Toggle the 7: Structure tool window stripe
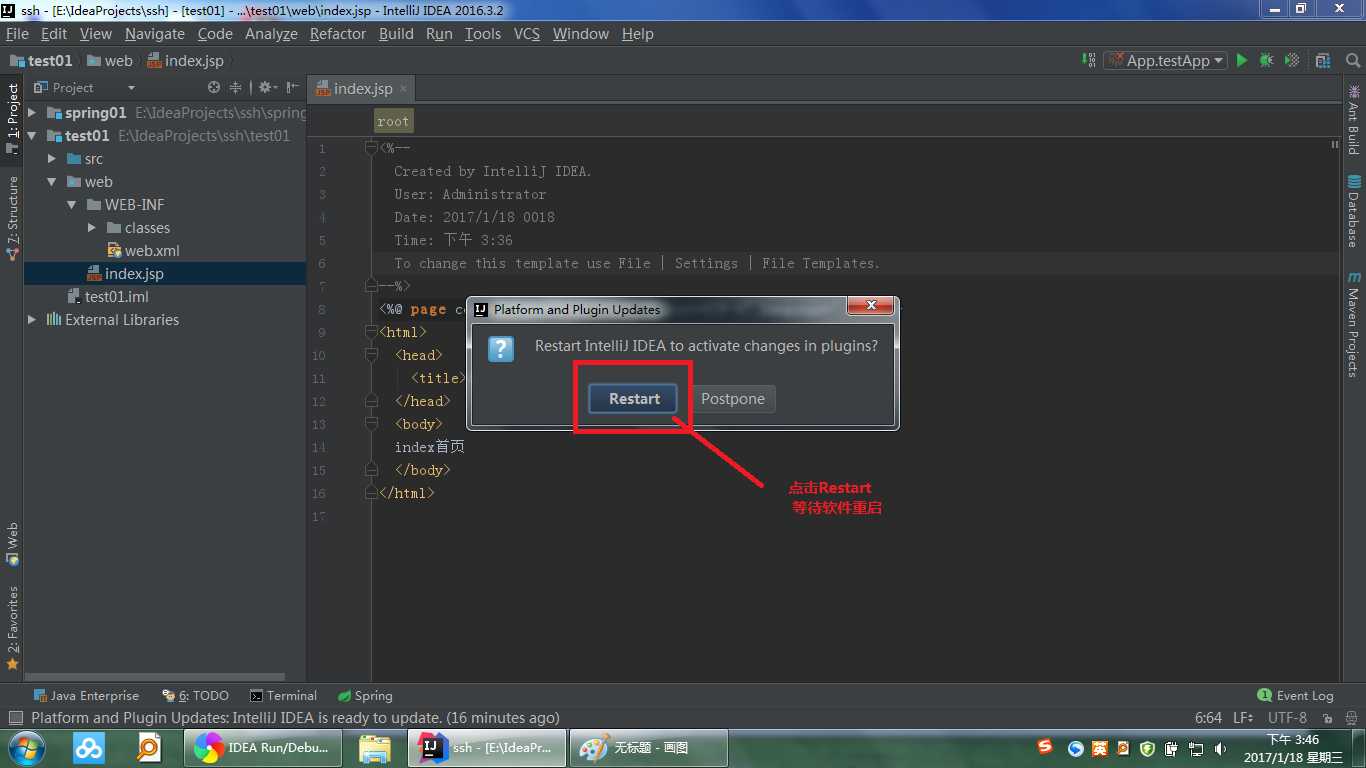 click(x=12, y=218)
